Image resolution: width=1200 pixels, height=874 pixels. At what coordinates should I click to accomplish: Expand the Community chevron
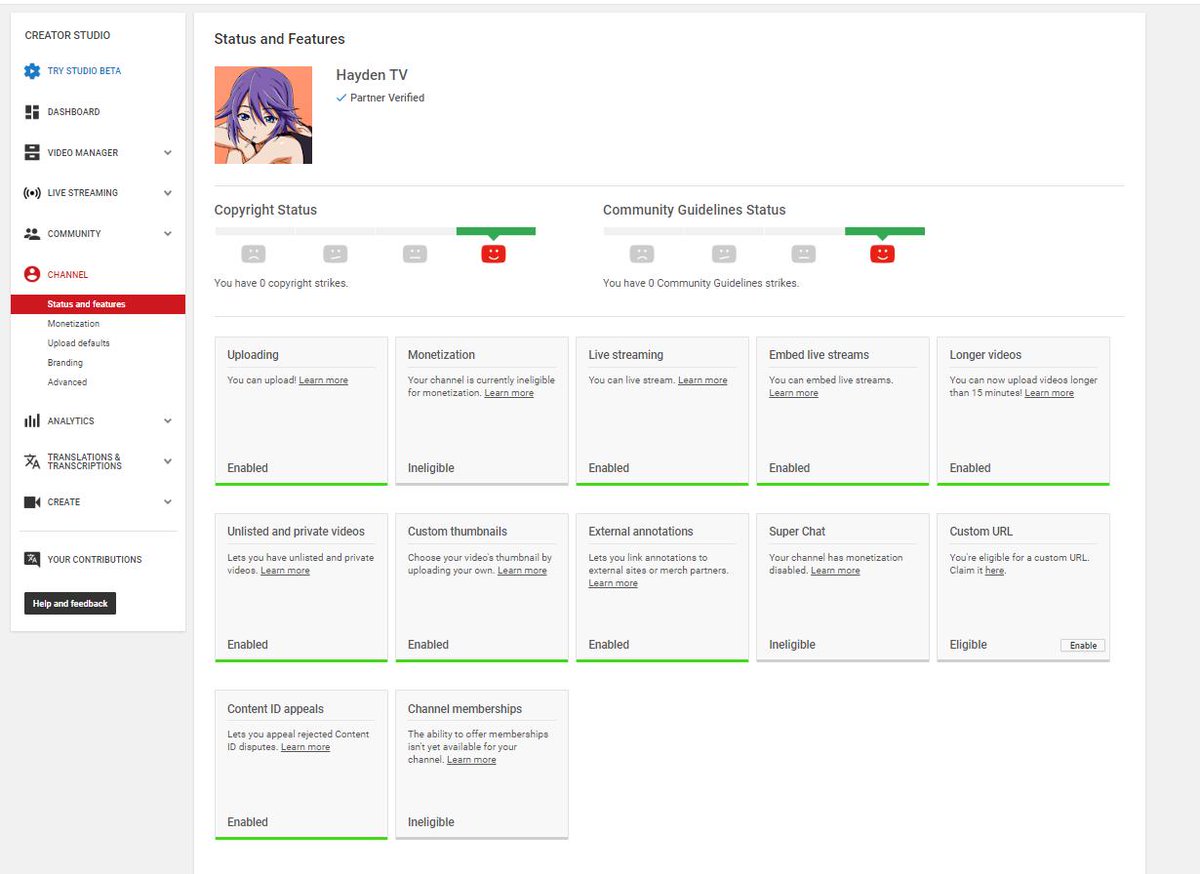[x=168, y=234]
